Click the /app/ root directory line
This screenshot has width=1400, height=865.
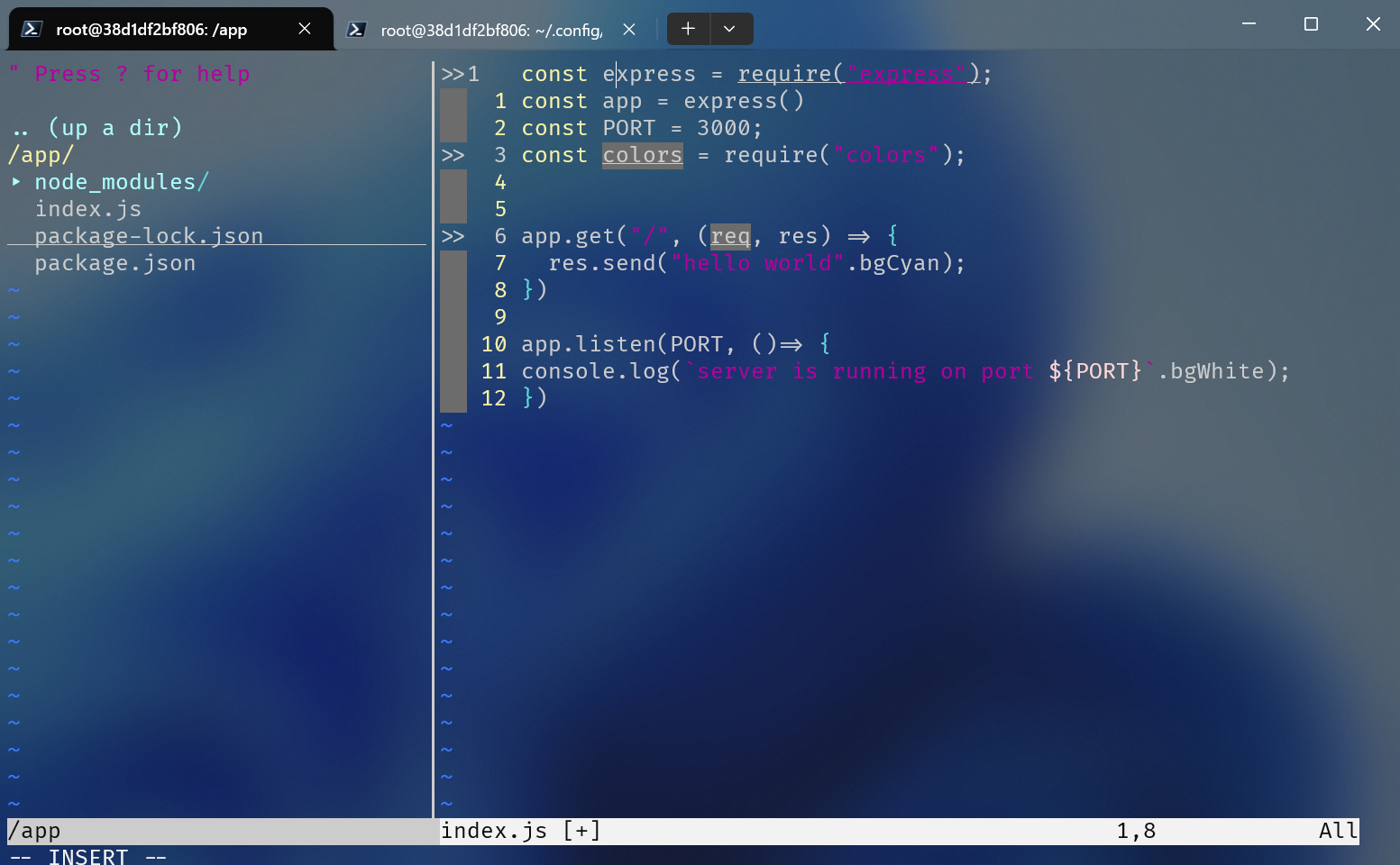pos(41,155)
